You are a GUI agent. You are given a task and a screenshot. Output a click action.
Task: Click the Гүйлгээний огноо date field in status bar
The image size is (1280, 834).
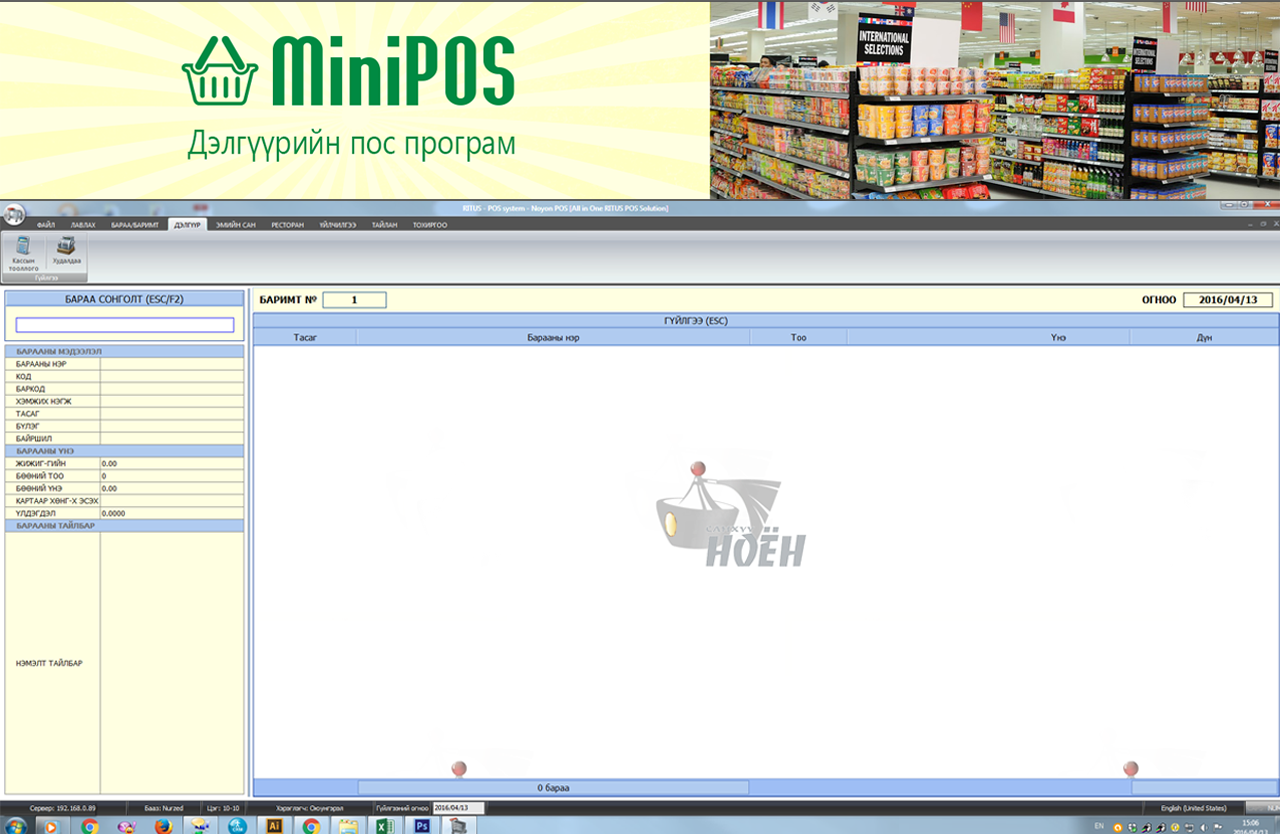(x=458, y=808)
